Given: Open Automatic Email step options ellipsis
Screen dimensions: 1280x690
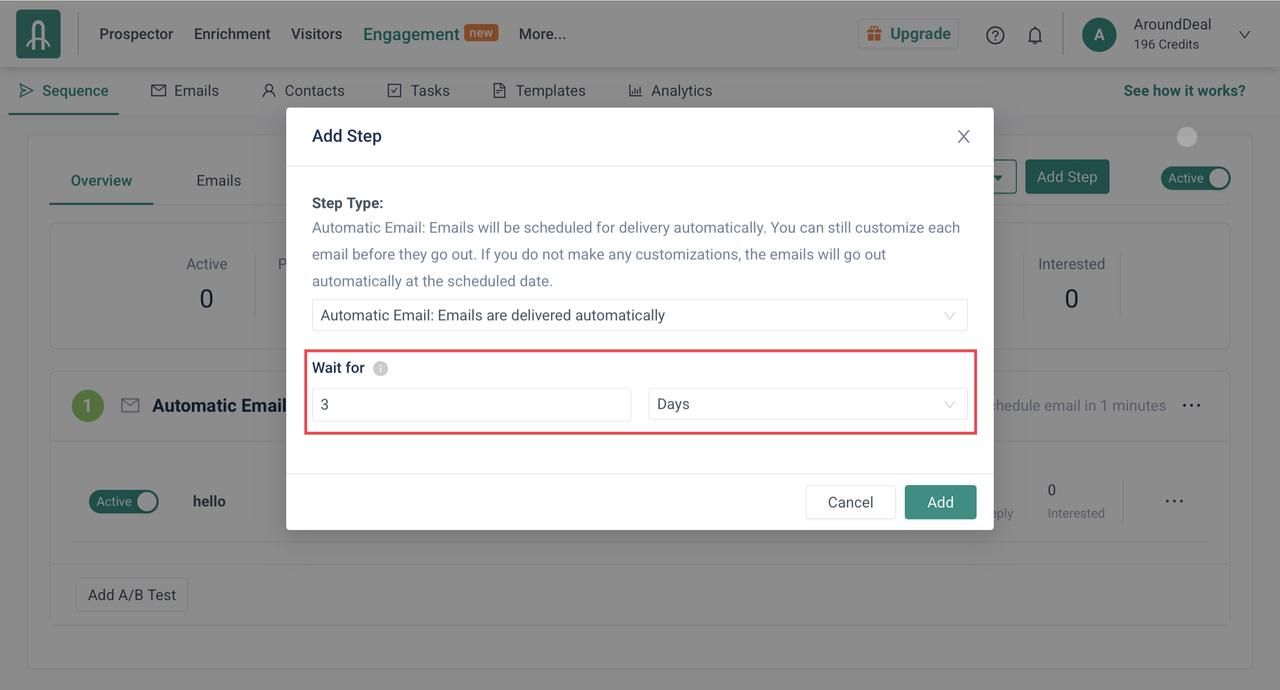Looking at the screenshot, I should (x=1191, y=406).
